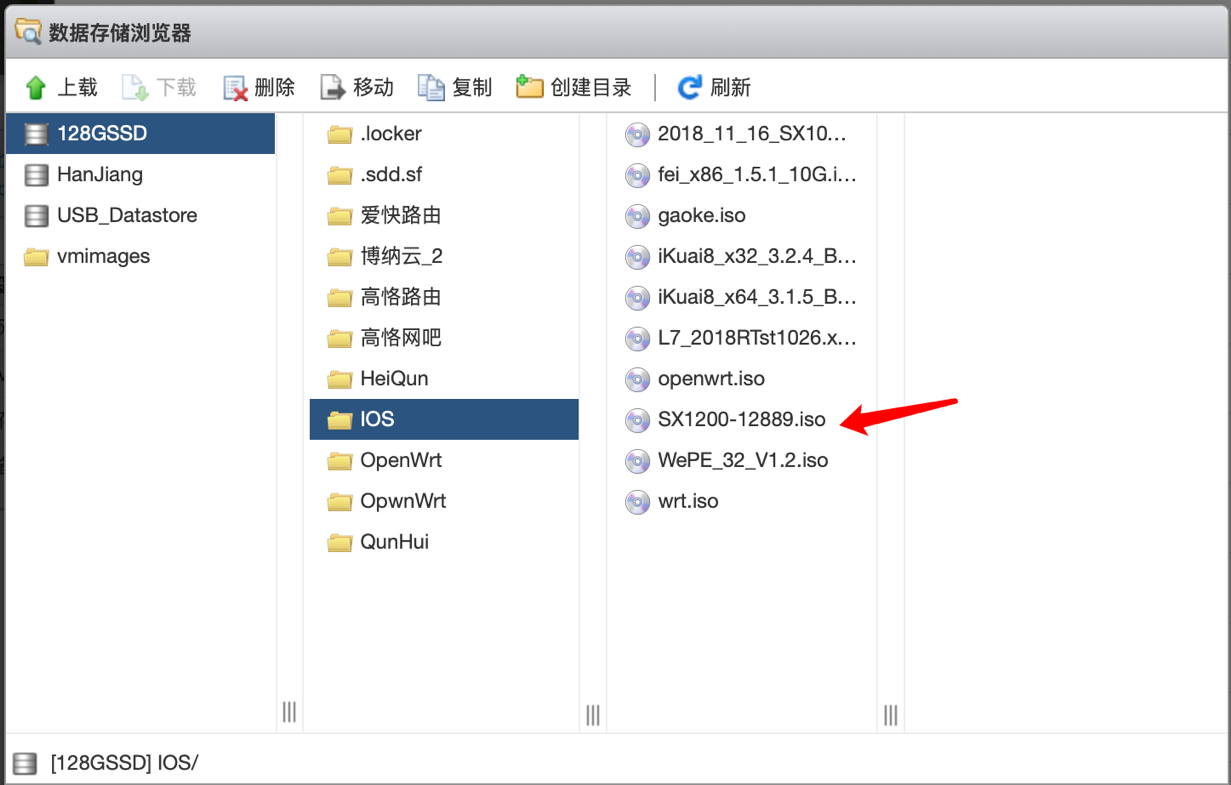Click the 2018_11_16_SX10 disc icon
Image resolution: width=1231 pixels, height=785 pixels.
click(x=637, y=134)
